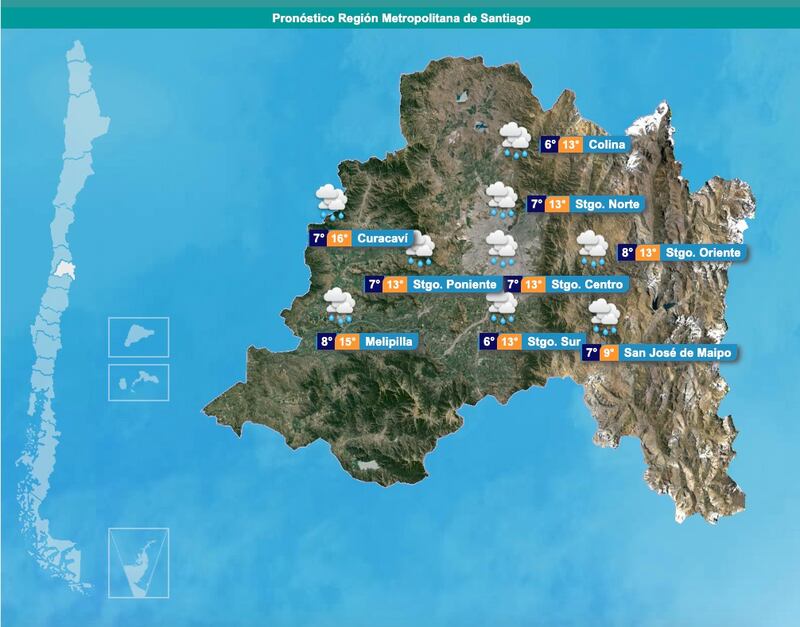Click Stgo. Oriente's 8° minimum temperature
The image size is (800, 627).
point(627,253)
